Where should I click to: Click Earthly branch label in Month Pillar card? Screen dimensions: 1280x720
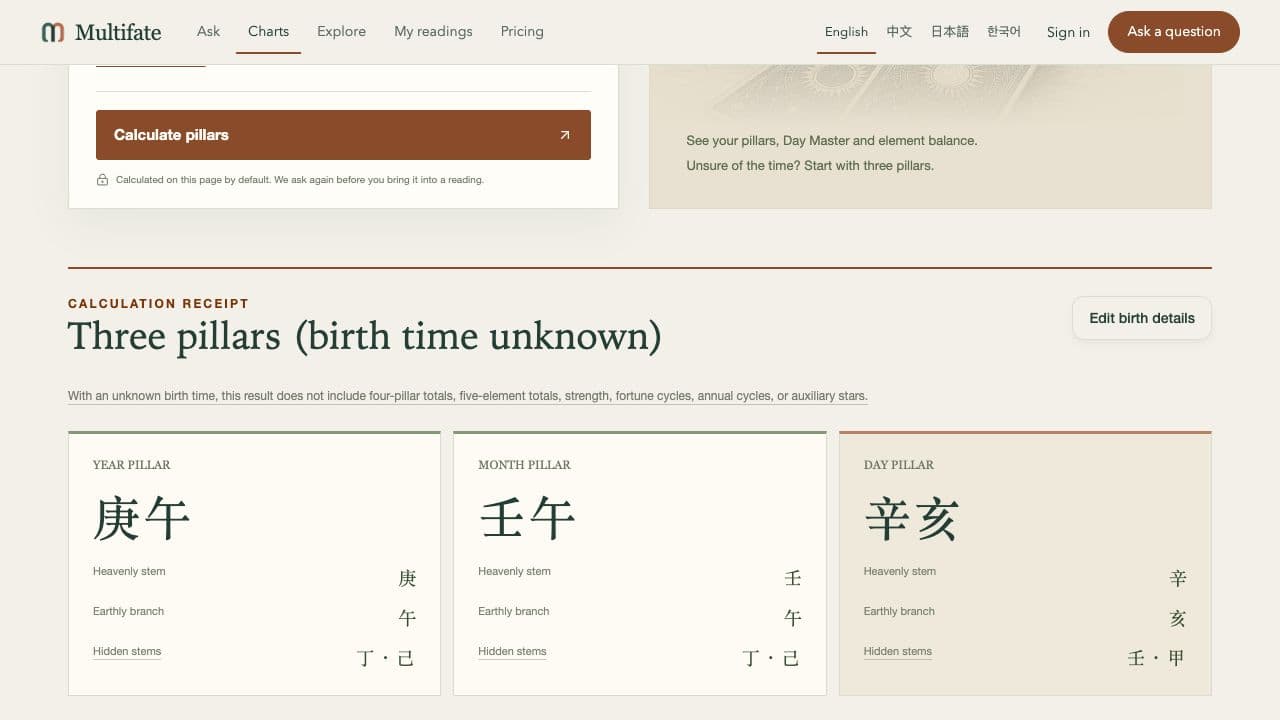[514, 611]
